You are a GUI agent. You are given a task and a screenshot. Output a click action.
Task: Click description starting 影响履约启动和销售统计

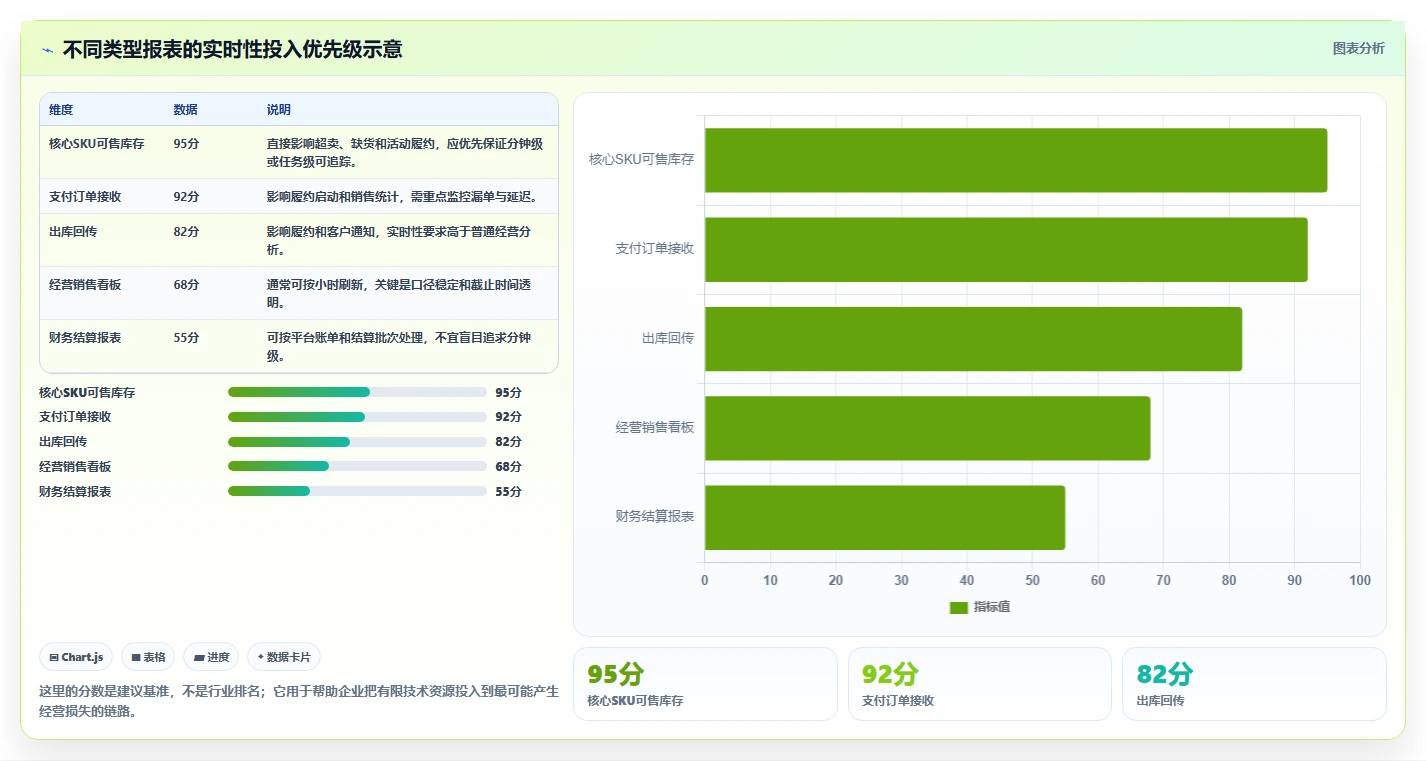(402, 197)
